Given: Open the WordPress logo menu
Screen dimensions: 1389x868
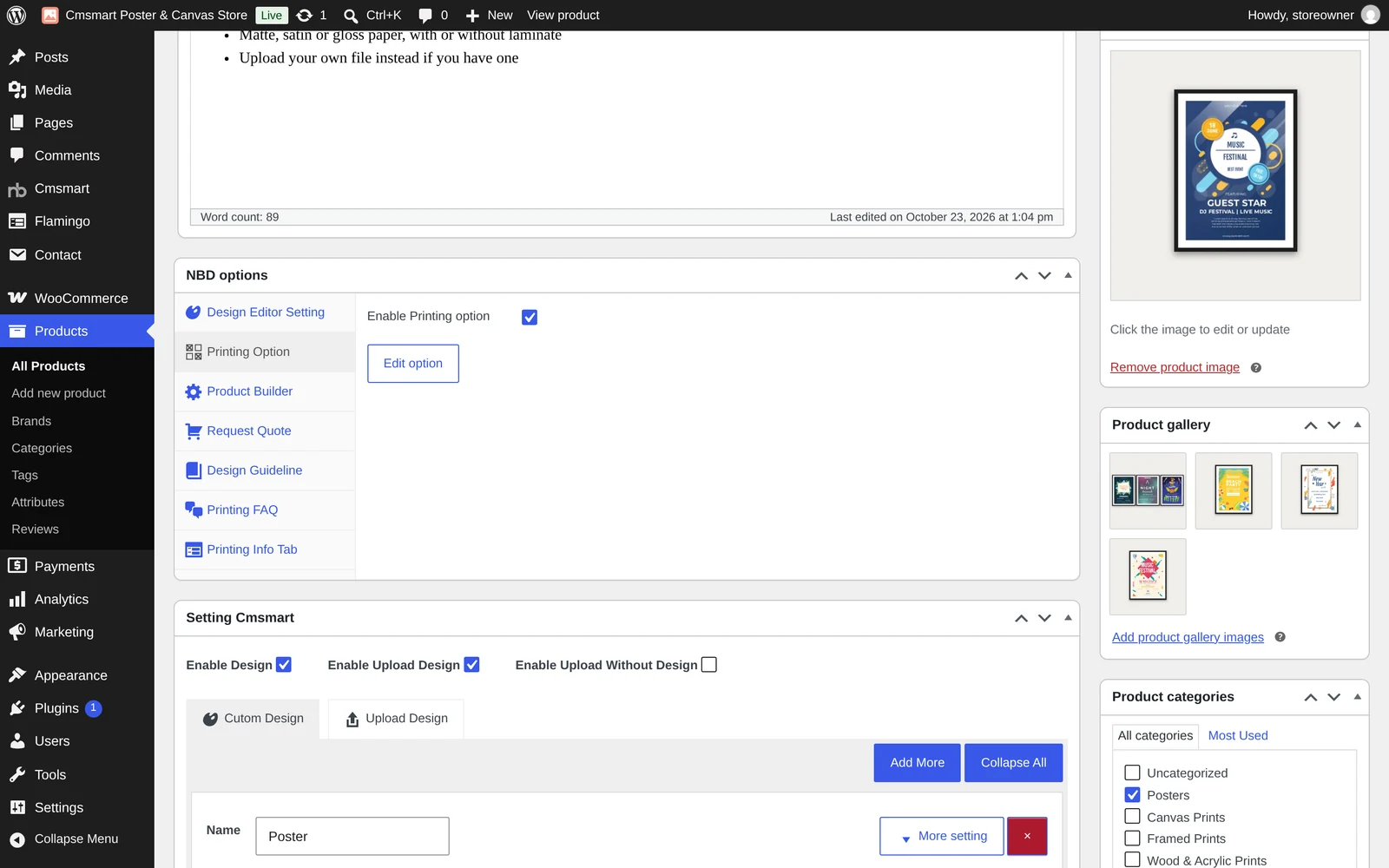Looking at the screenshot, I should pyautogui.click(x=16, y=15).
